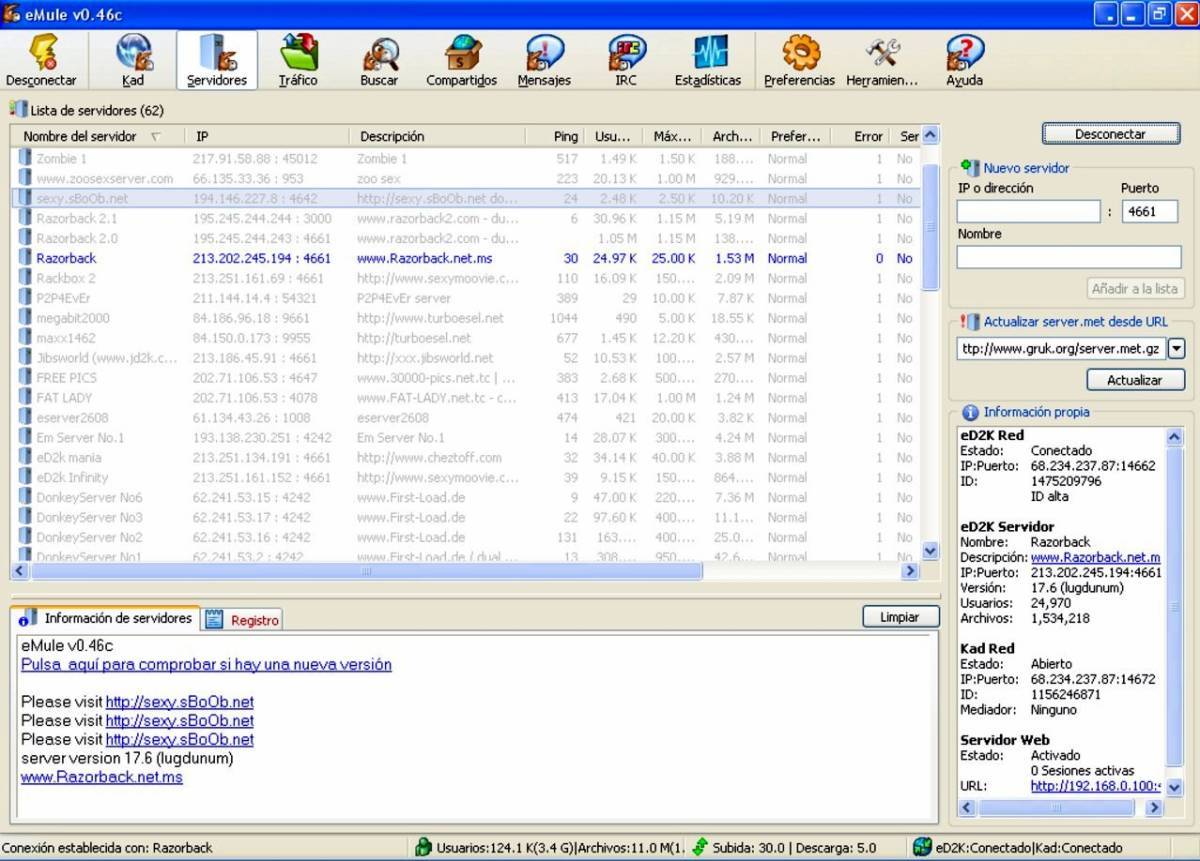Focus the IP o dirección field
This screenshot has width=1200, height=861.
pyautogui.click(x=1029, y=212)
